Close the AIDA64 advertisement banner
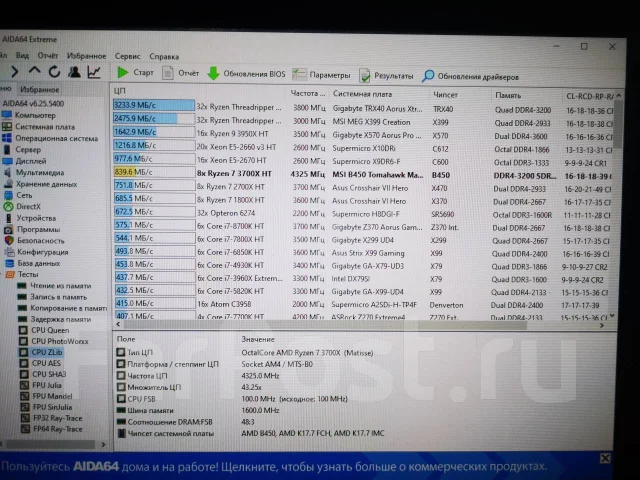Viewport: 640px width, 480px height. (605, 458)
